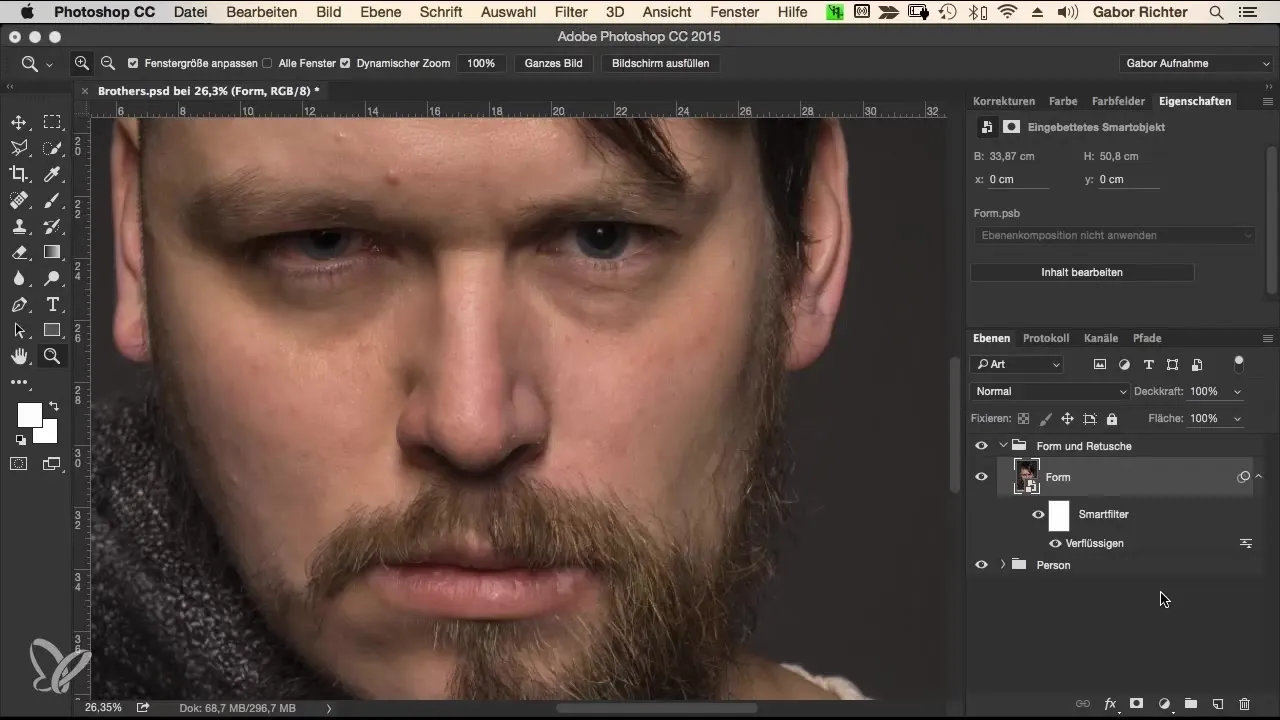The height and width of the screenshot is (720, 1280).
Task: Enable the Alle Fenster checkbox
Action: coord(267,63)
